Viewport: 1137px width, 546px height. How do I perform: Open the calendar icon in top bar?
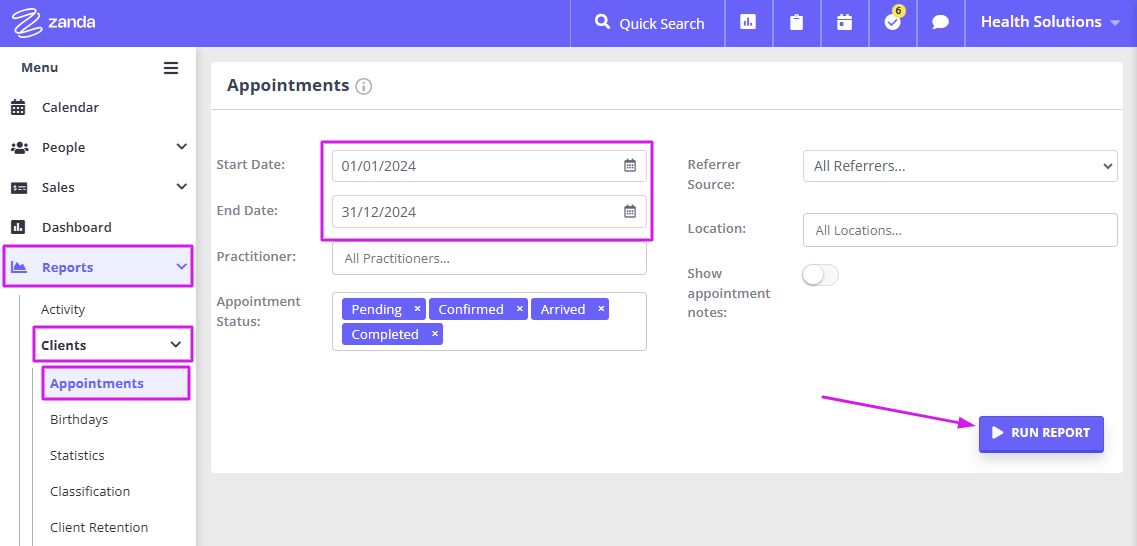(x=844, y=22)
